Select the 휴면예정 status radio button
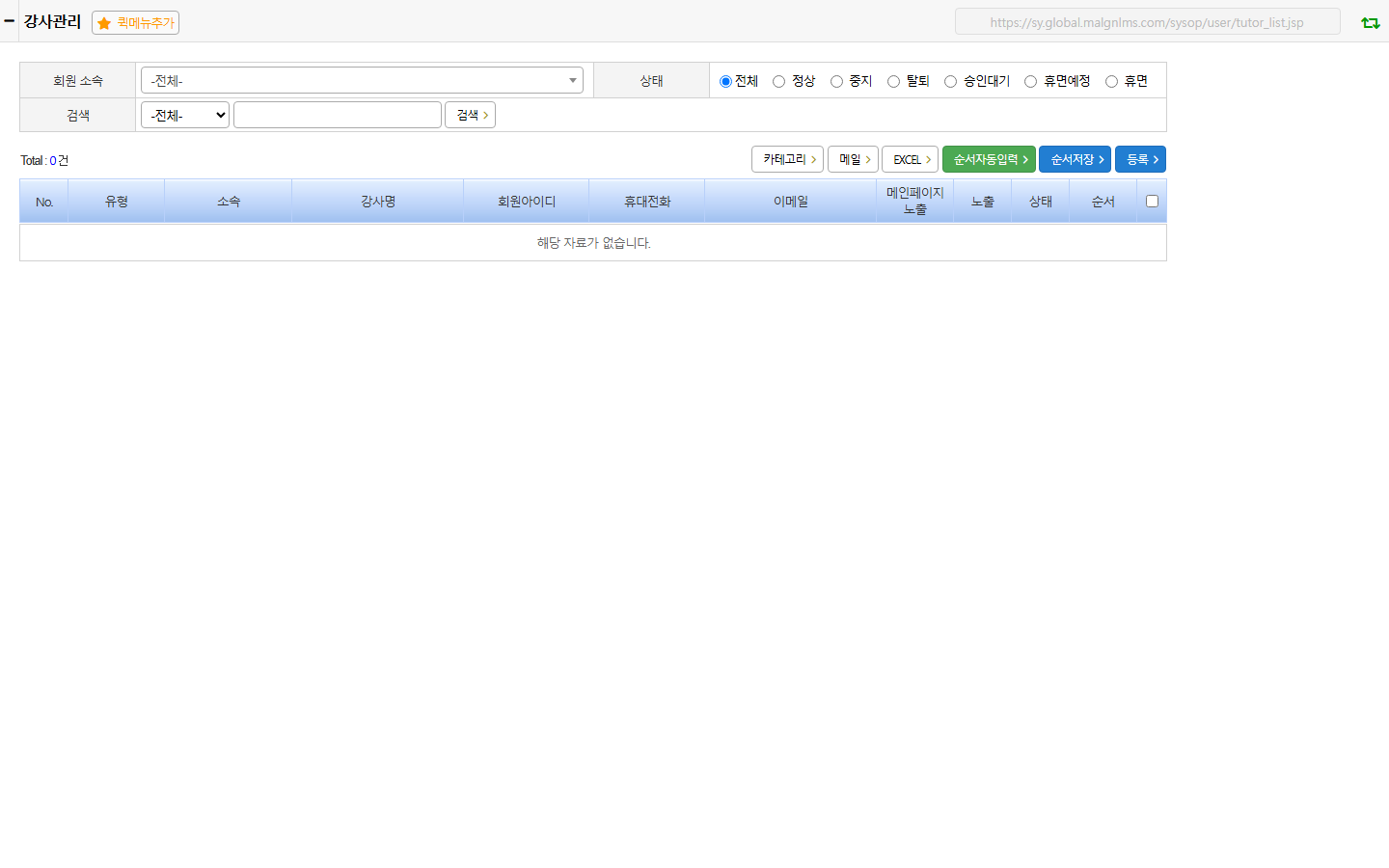 pyautogui.click(x=1030, y=81)
